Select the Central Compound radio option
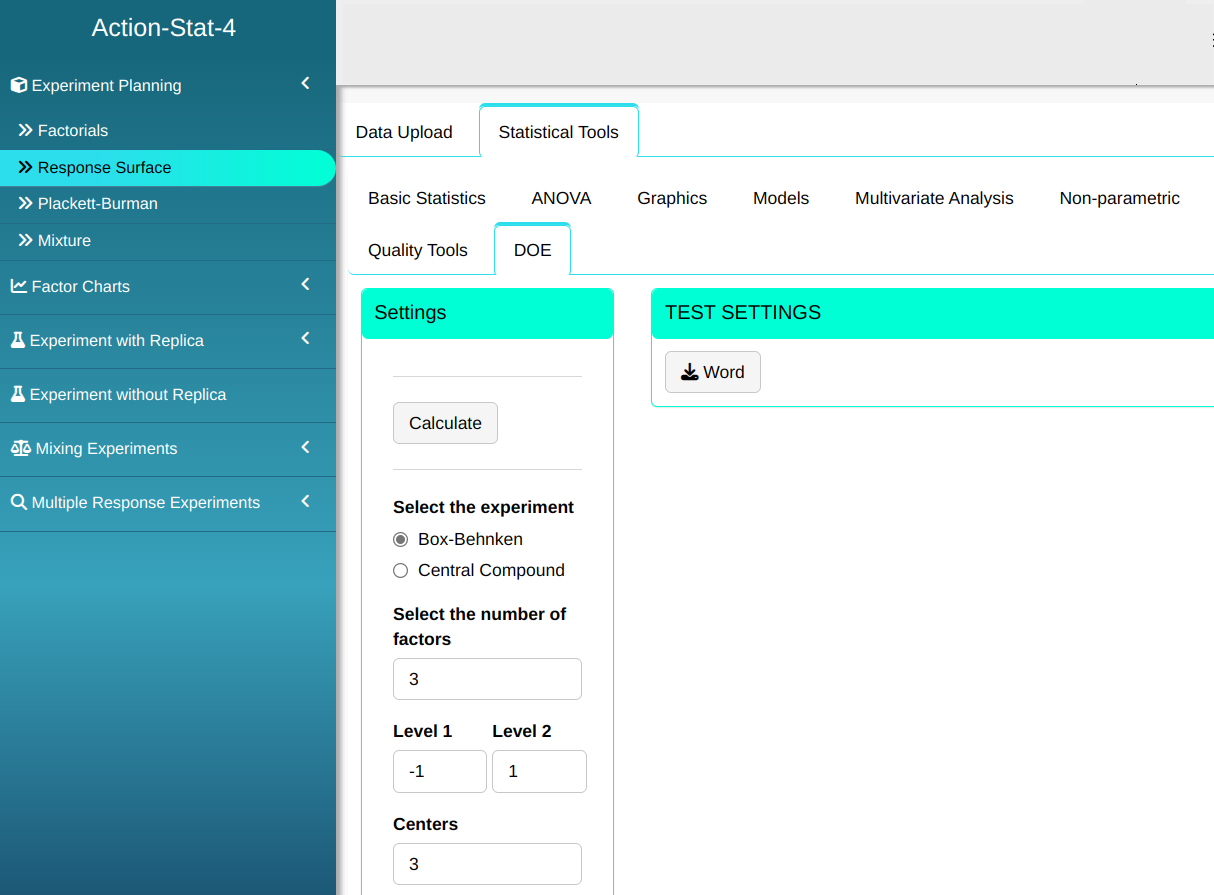The height and width of the screenshot is (895, 1214). tap(401, 570)
